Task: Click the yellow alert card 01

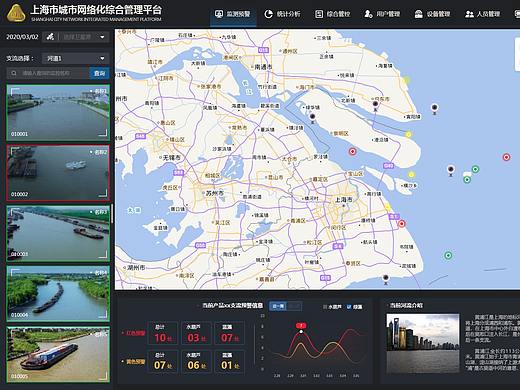Action: coord(229,361)
